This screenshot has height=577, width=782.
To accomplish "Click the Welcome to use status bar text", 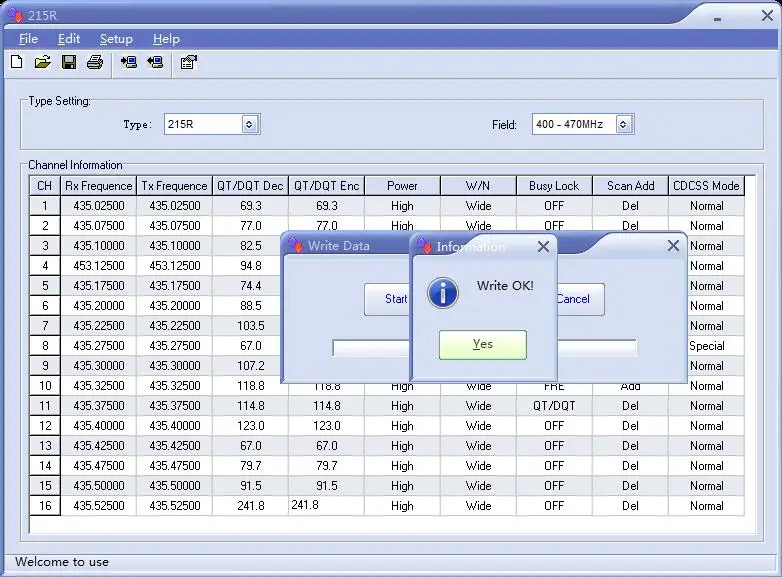I will (62, 562).
